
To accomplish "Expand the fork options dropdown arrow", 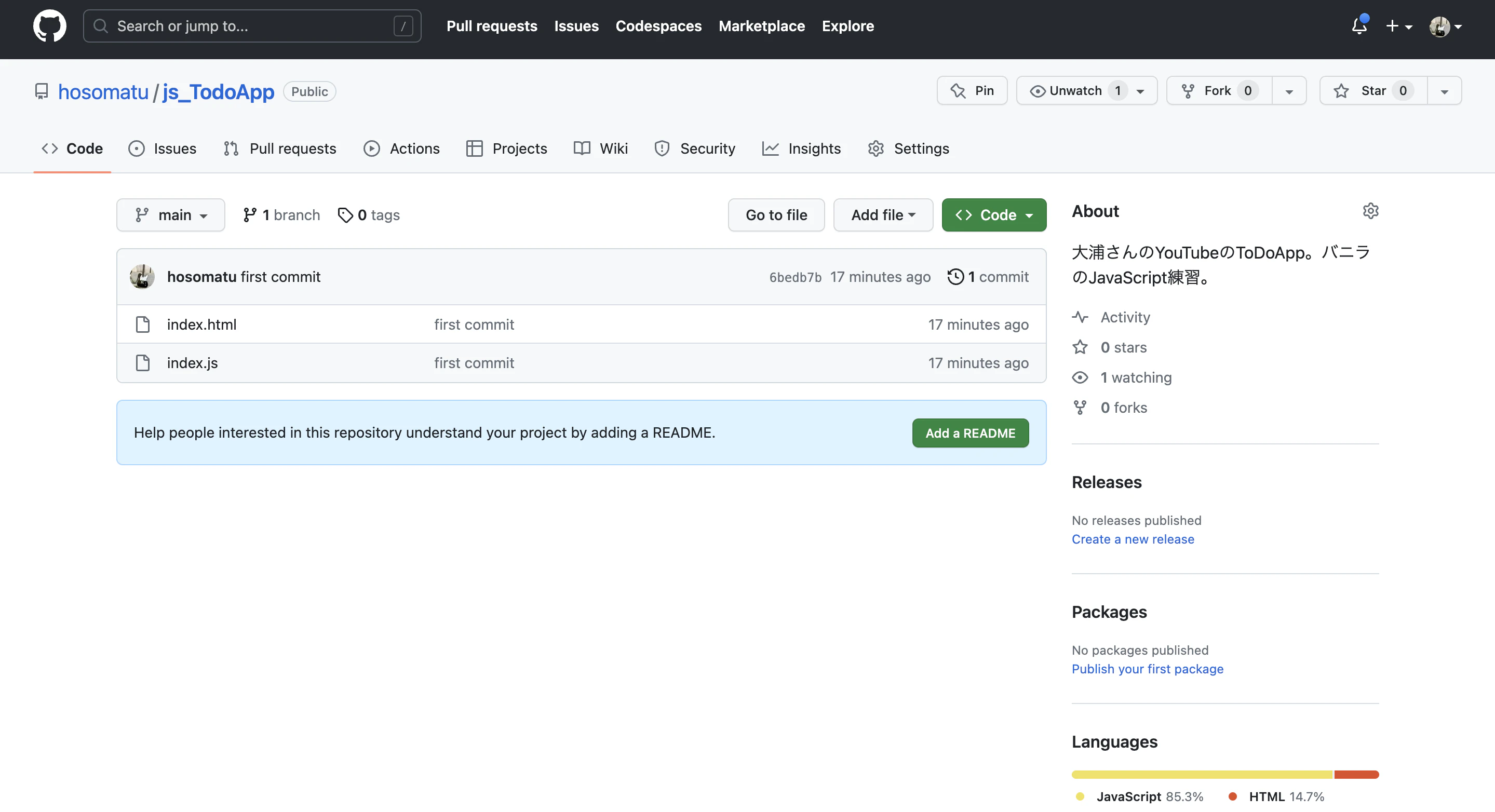I will (x=1289, y=91).
